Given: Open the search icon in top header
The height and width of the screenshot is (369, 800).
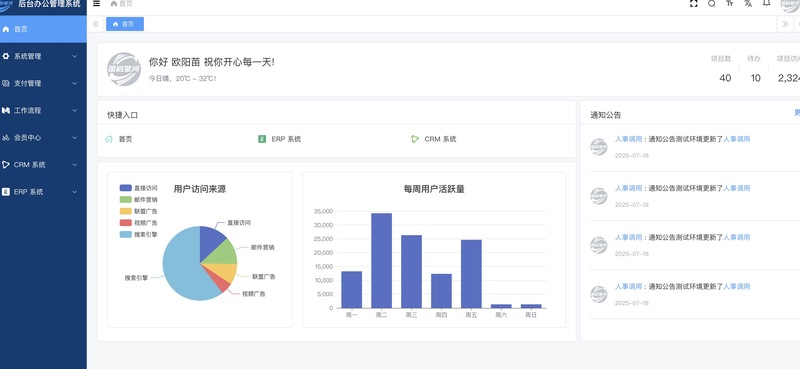Looking at the screenshot, I should 712,4.
